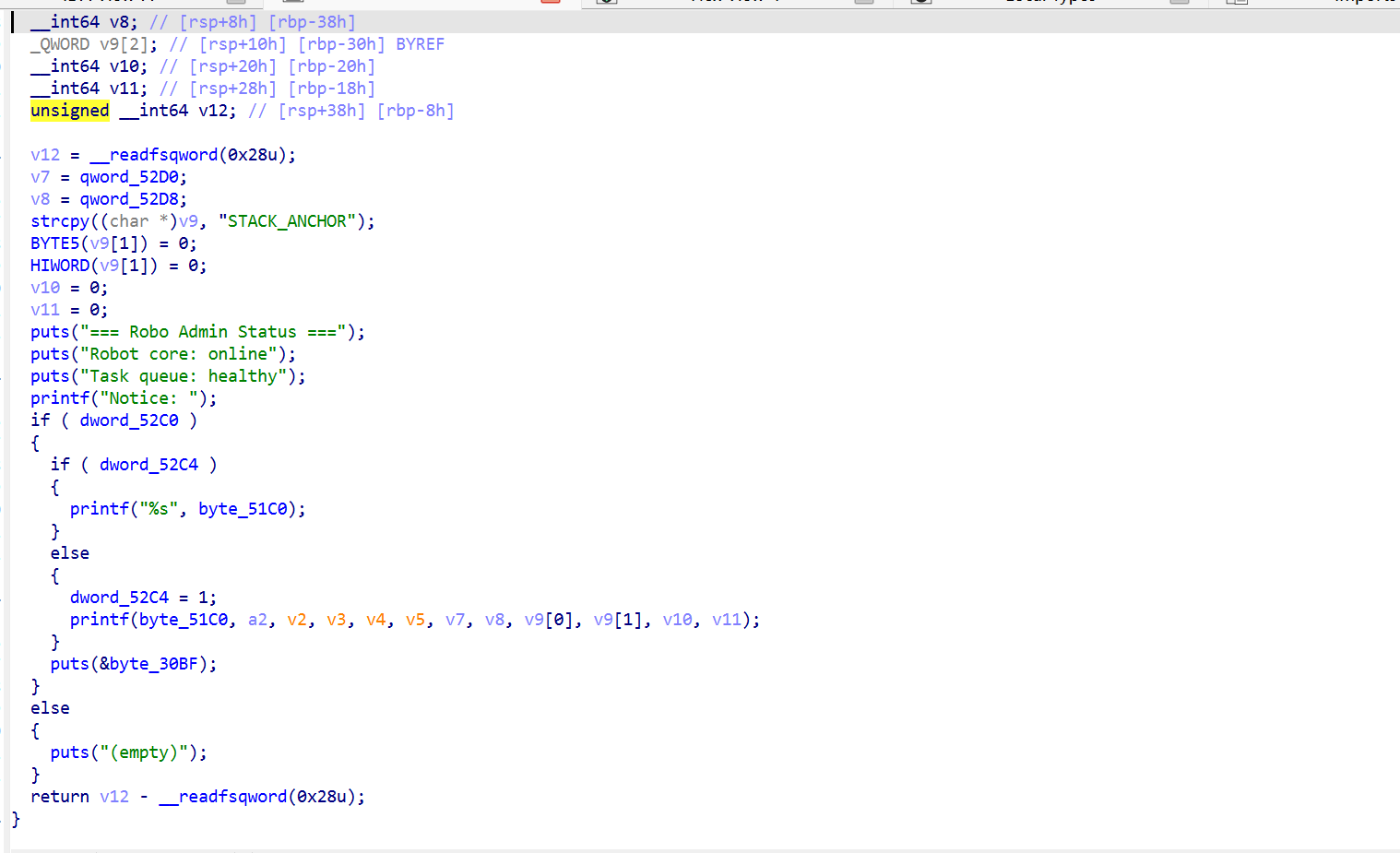Click the '[rbp-8h]' comment beside v12
Screen dimensions: 1400x853
[415, 111]
